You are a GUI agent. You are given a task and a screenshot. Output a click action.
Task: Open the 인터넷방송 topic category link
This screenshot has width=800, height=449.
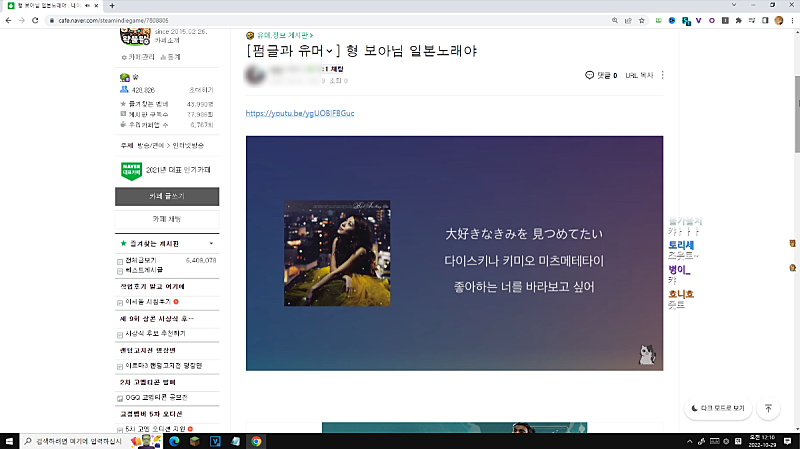pos(188,145)
